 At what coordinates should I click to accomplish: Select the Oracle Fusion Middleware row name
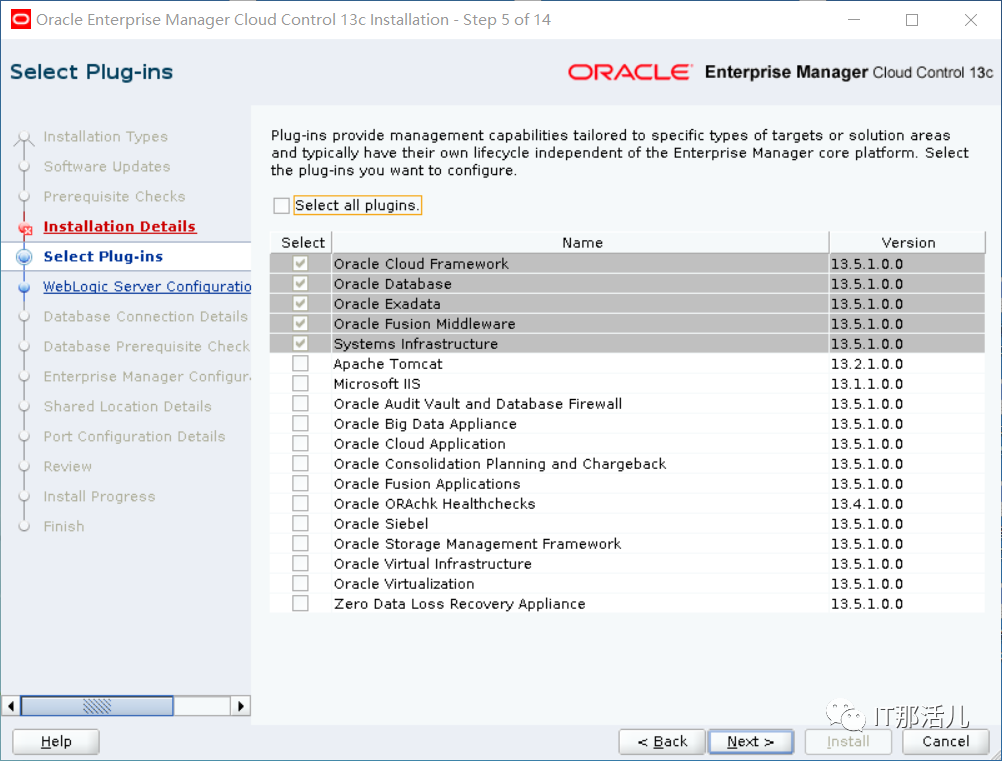424,324
